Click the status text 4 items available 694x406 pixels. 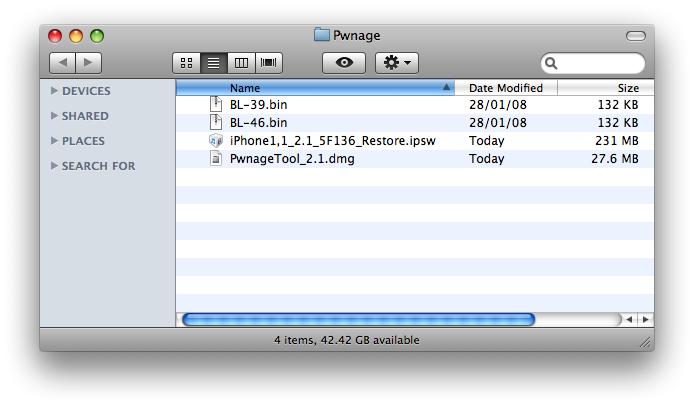click(347, 340)
